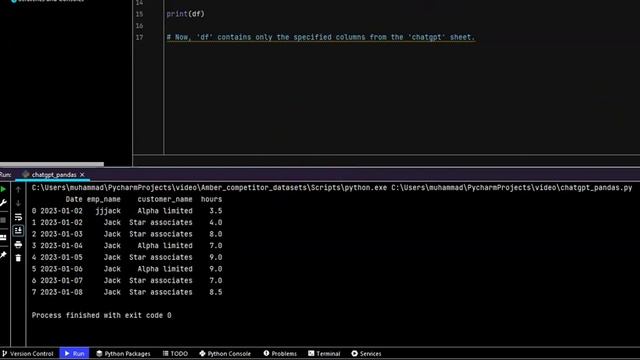The height and width of the screenshot is (360, 640).
Task: Restore layout icon in Run panel
Action: click(3, 237)
